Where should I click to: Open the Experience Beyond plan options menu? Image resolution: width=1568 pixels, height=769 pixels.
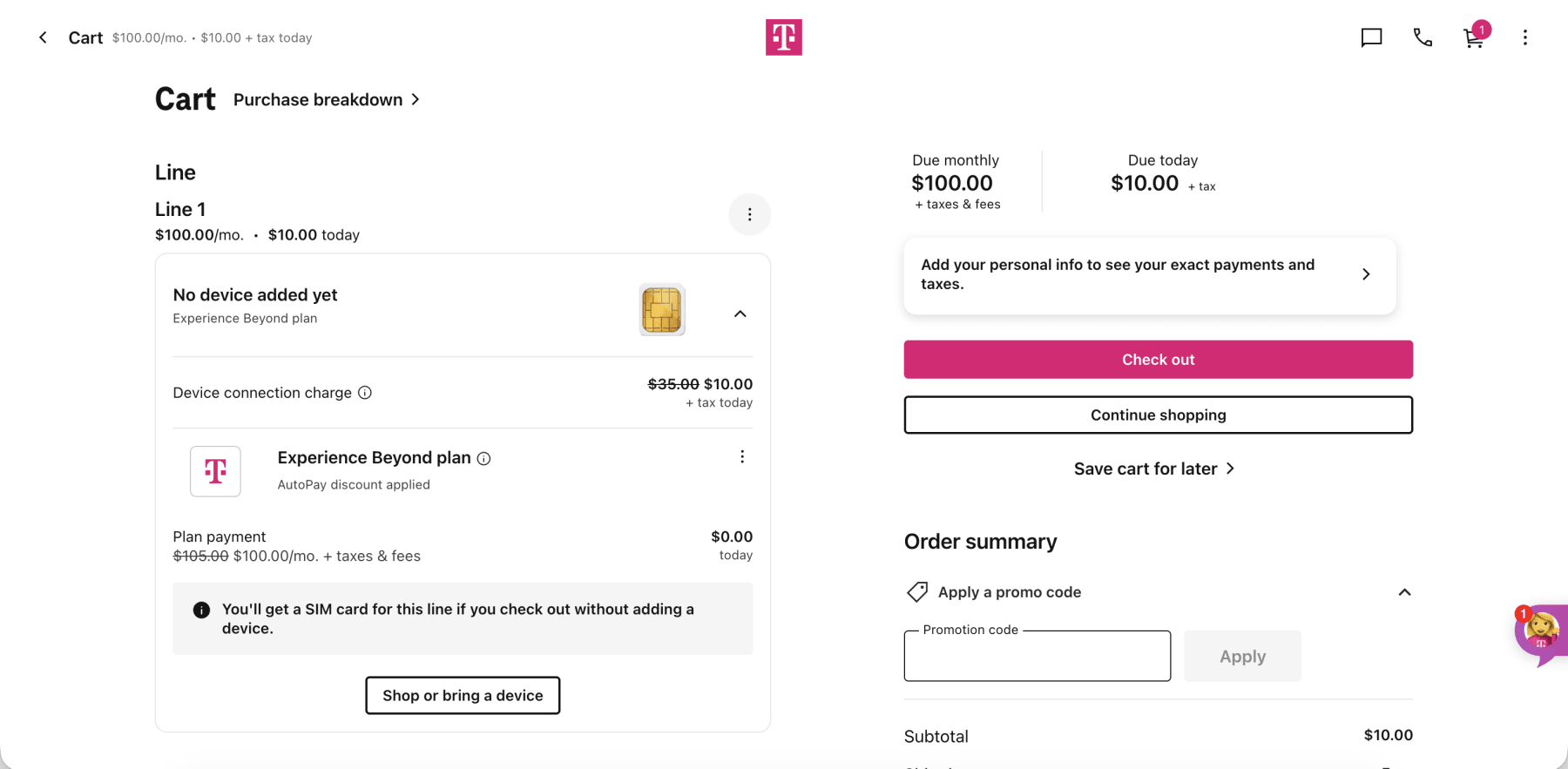[742, 455]
